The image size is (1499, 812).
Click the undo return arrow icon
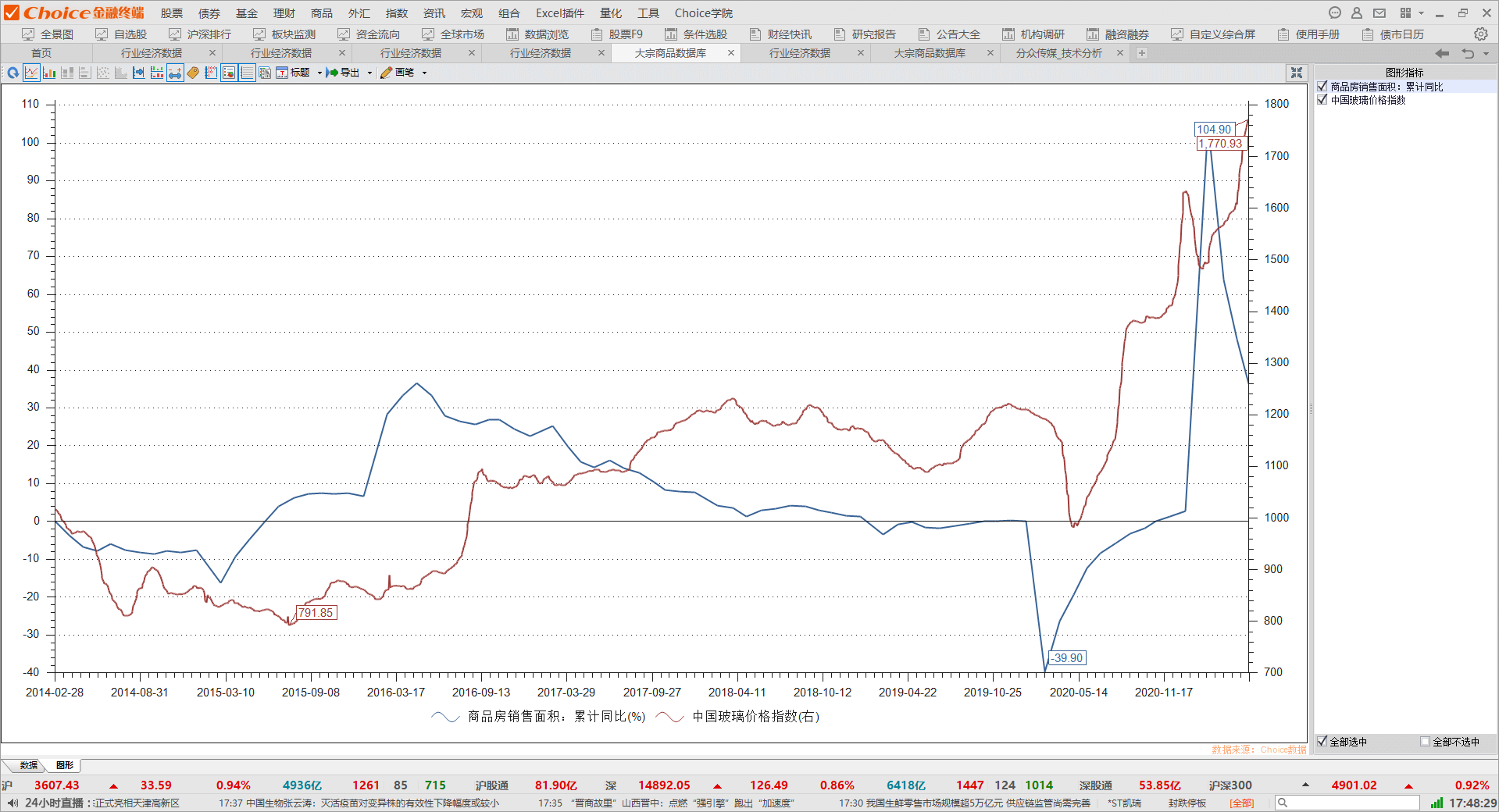pos(1468,53)
